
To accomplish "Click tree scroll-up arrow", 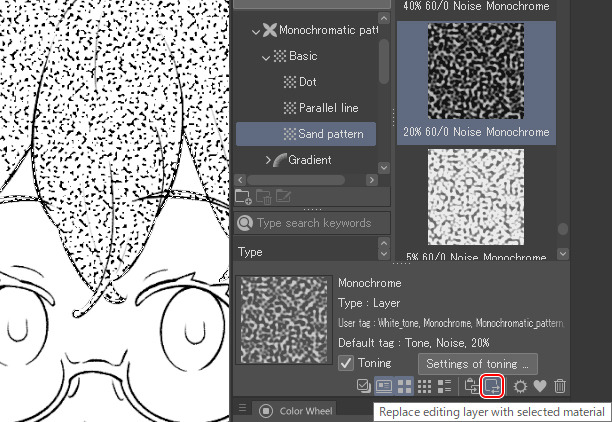I will click(x=384, y=18).
